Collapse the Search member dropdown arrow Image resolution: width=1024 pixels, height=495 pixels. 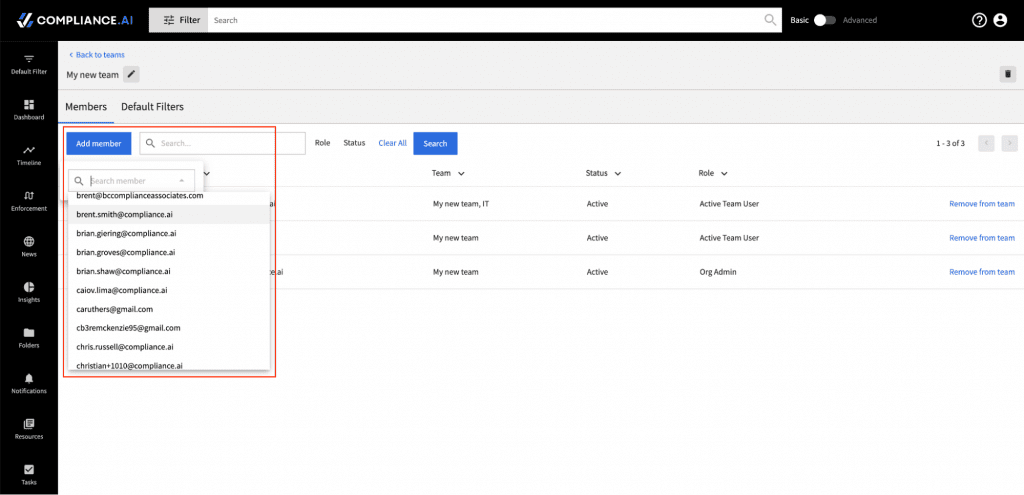click(182, 181)
